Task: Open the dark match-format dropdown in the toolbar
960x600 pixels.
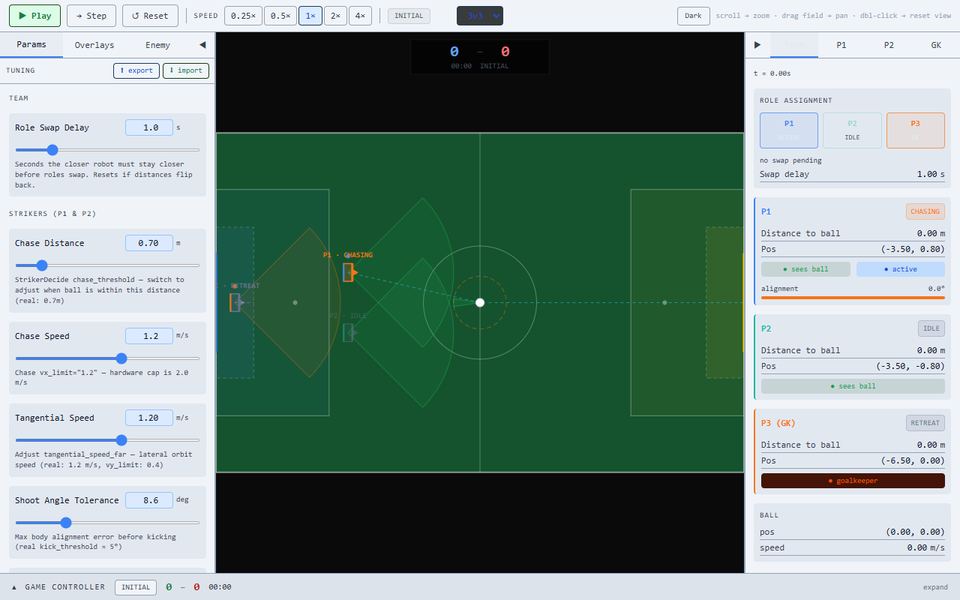Action: click(x=480, y=15)
